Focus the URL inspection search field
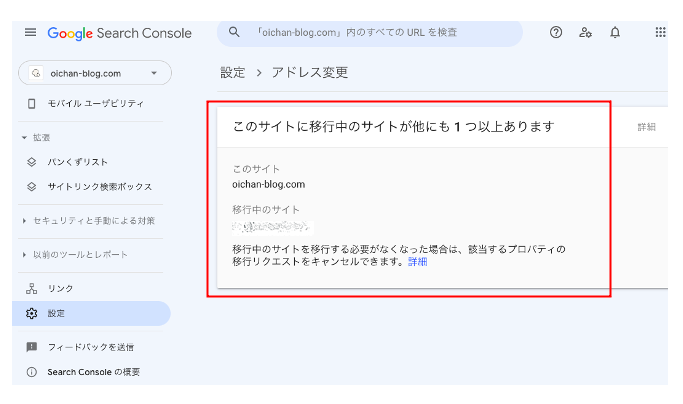The width and height of the screenshot is (683, 404). click(369, 32)
